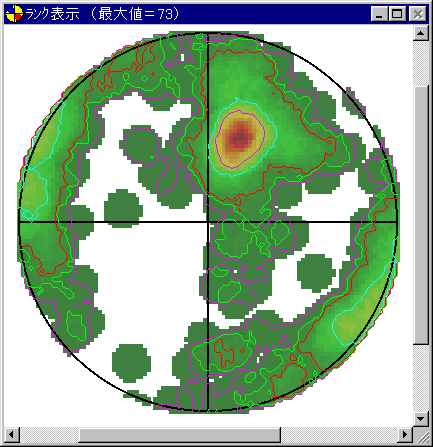
Task: Click the vertical scrollbar up arrow
Action: point(421,33)
